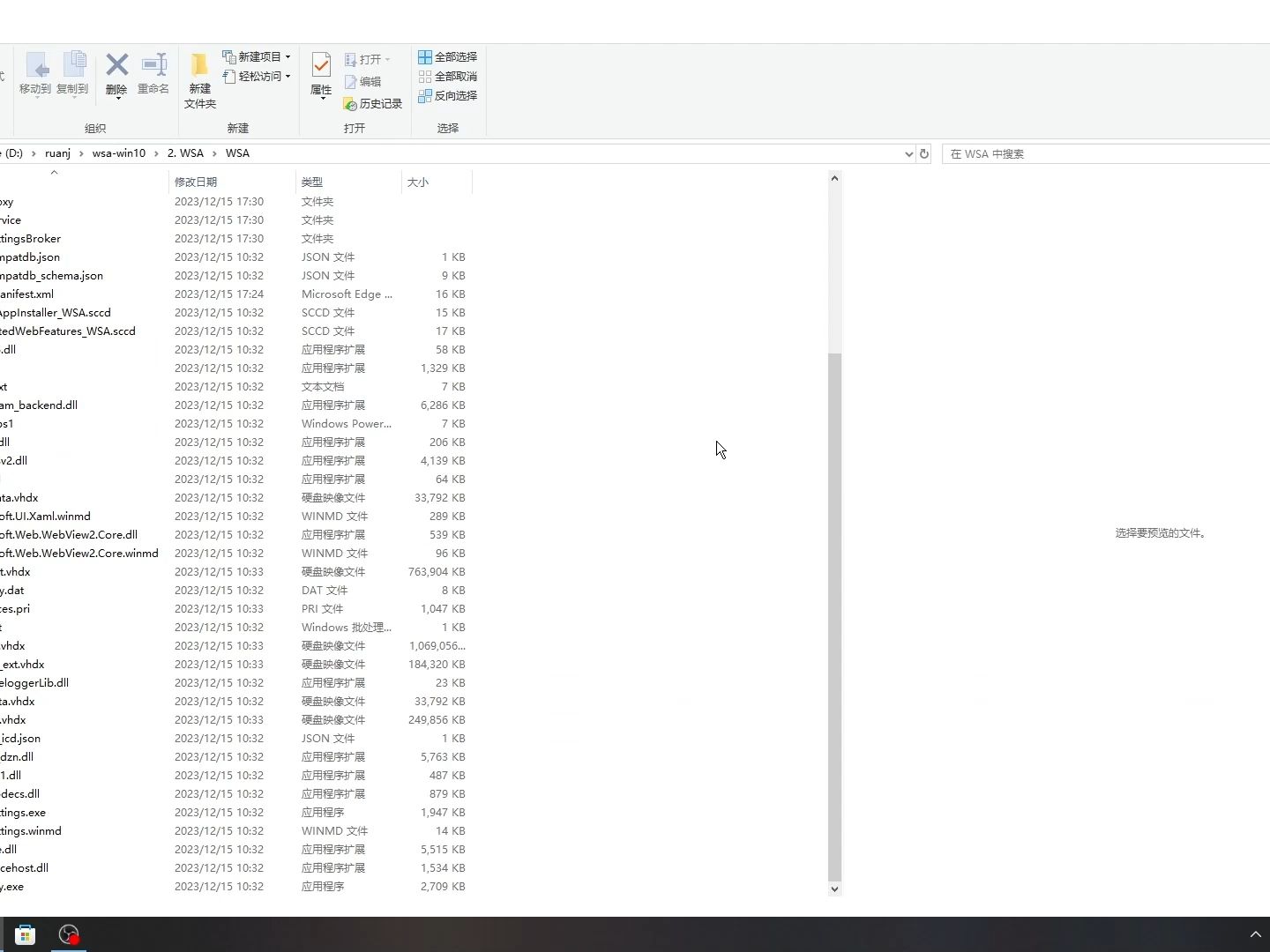The height and width of the screenshot is (952, 1270).
Task: Go to the 2. WSA breadcrumb folder
Action: click(185, 153)
